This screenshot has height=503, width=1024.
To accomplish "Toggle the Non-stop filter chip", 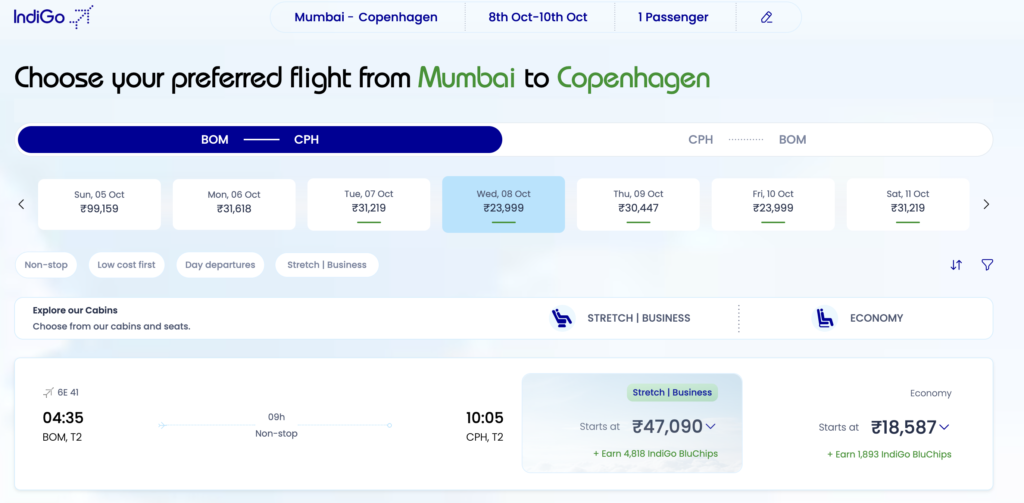I will 46,265.
